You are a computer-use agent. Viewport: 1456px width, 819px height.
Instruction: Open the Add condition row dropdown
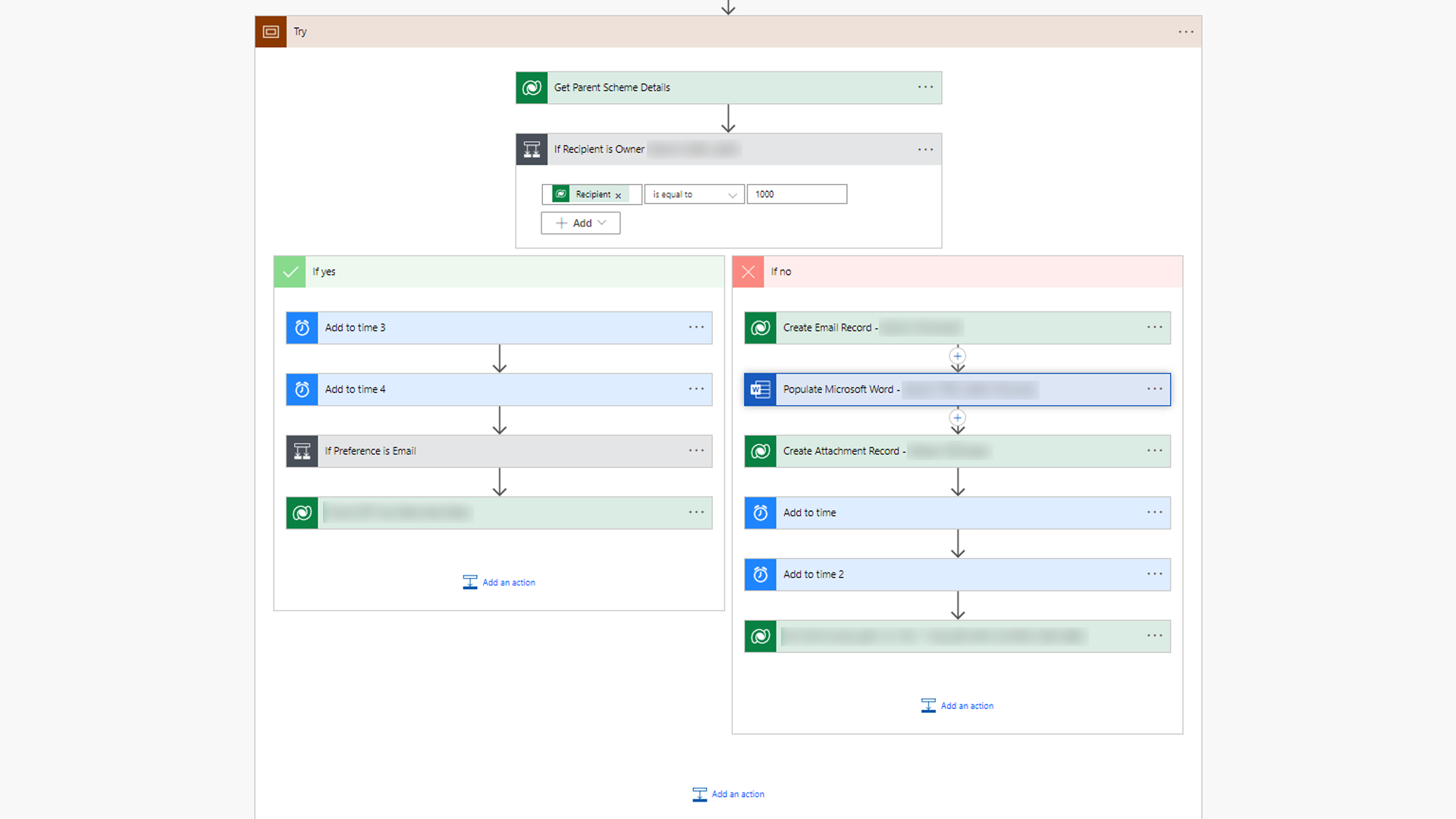click(580, 223)
